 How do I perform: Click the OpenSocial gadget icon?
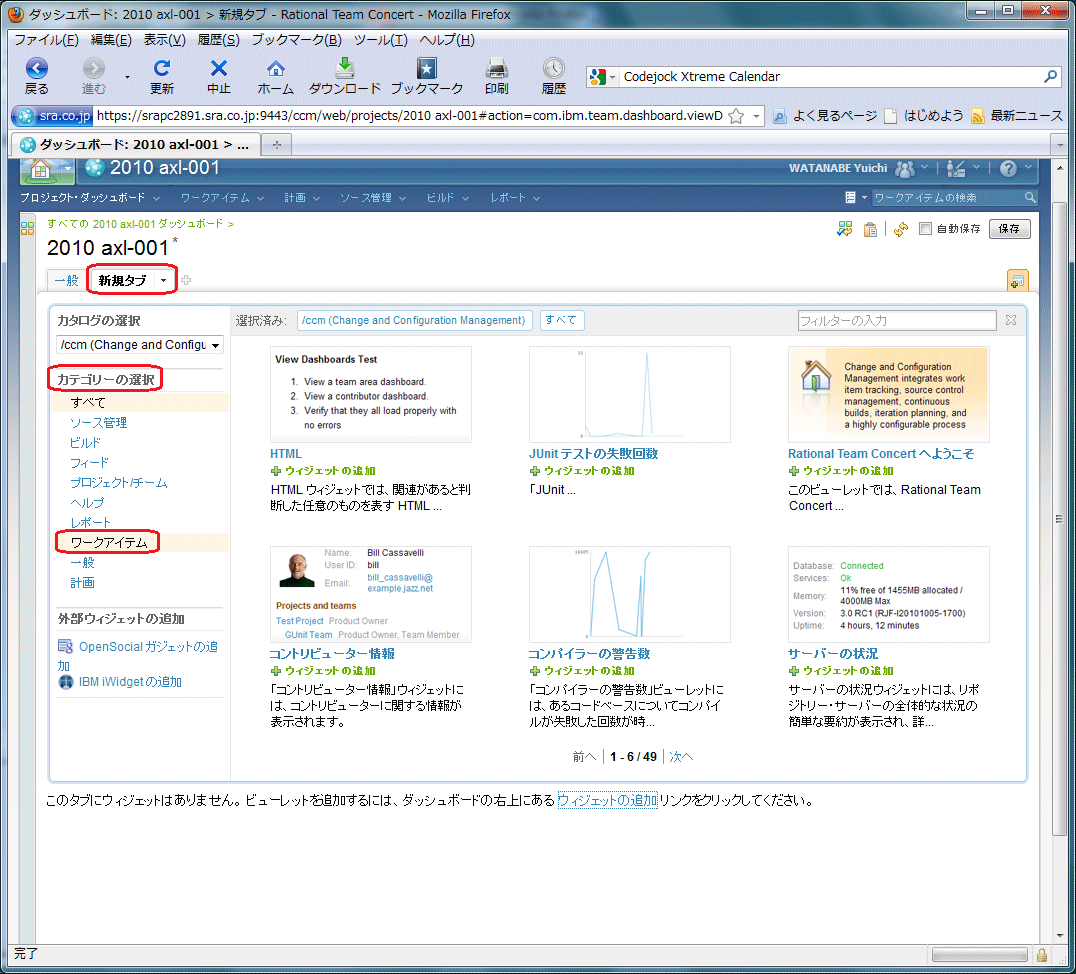click(65, 646)
